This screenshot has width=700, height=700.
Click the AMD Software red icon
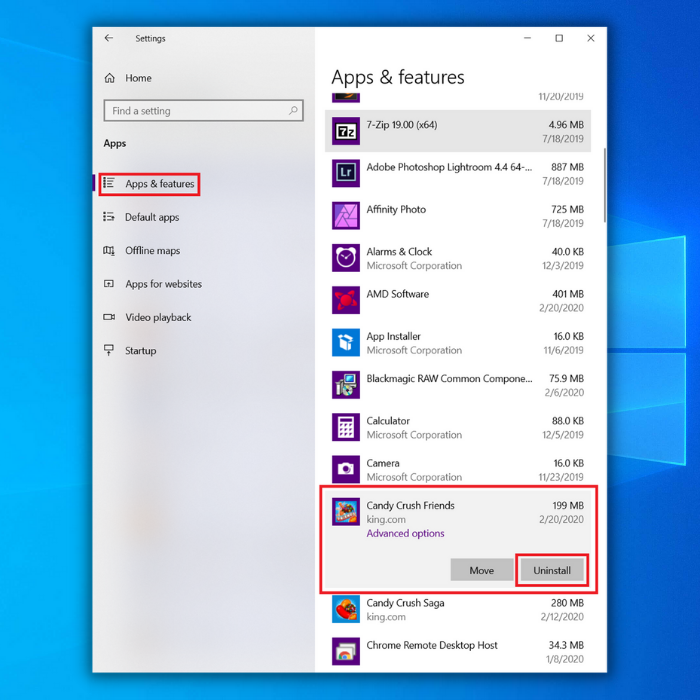(x=346, y=300)
